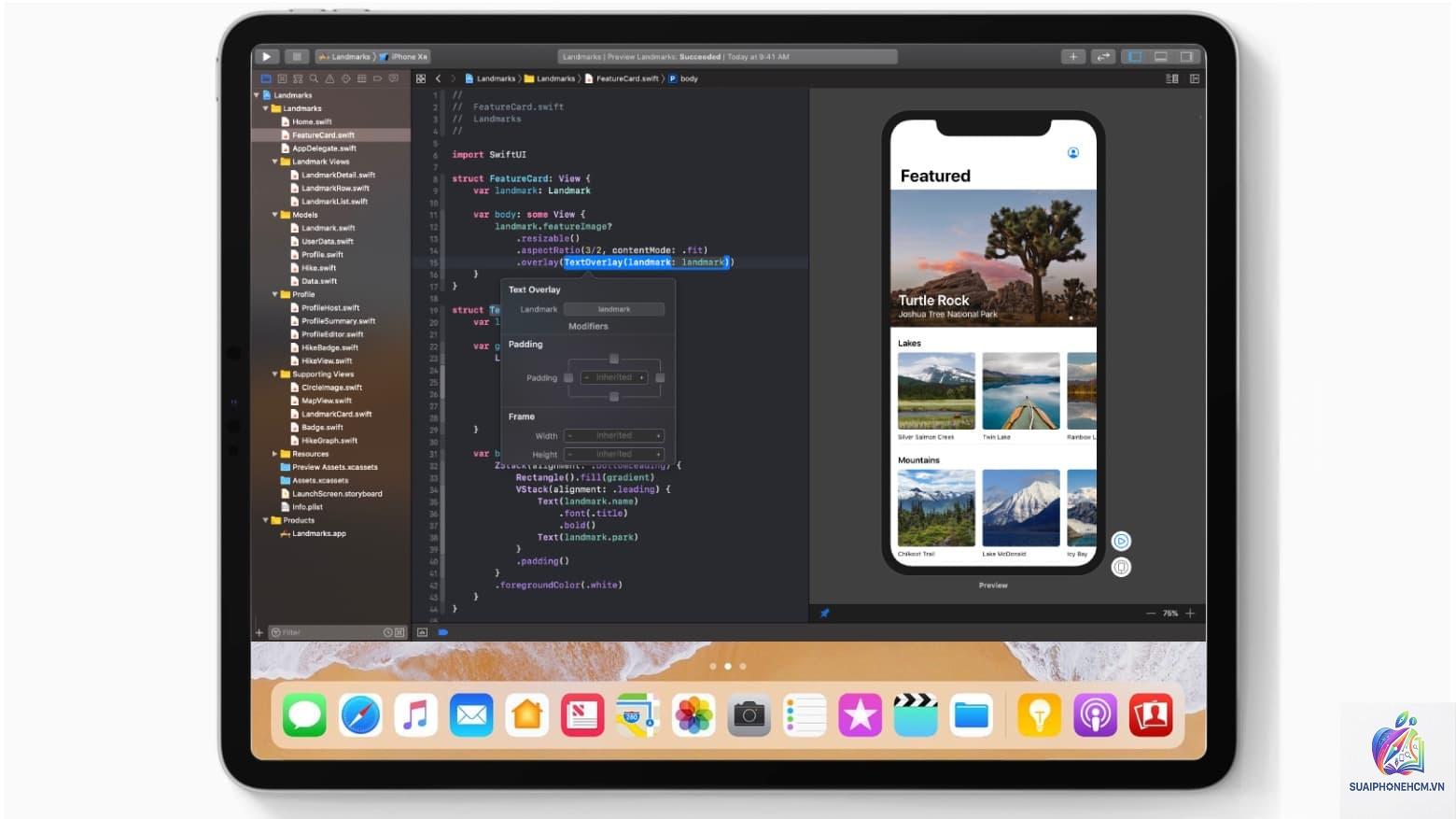Open Safari from the iPad dock
The width and height of the screenshot is (1456, 819).
tap(360, 715)
